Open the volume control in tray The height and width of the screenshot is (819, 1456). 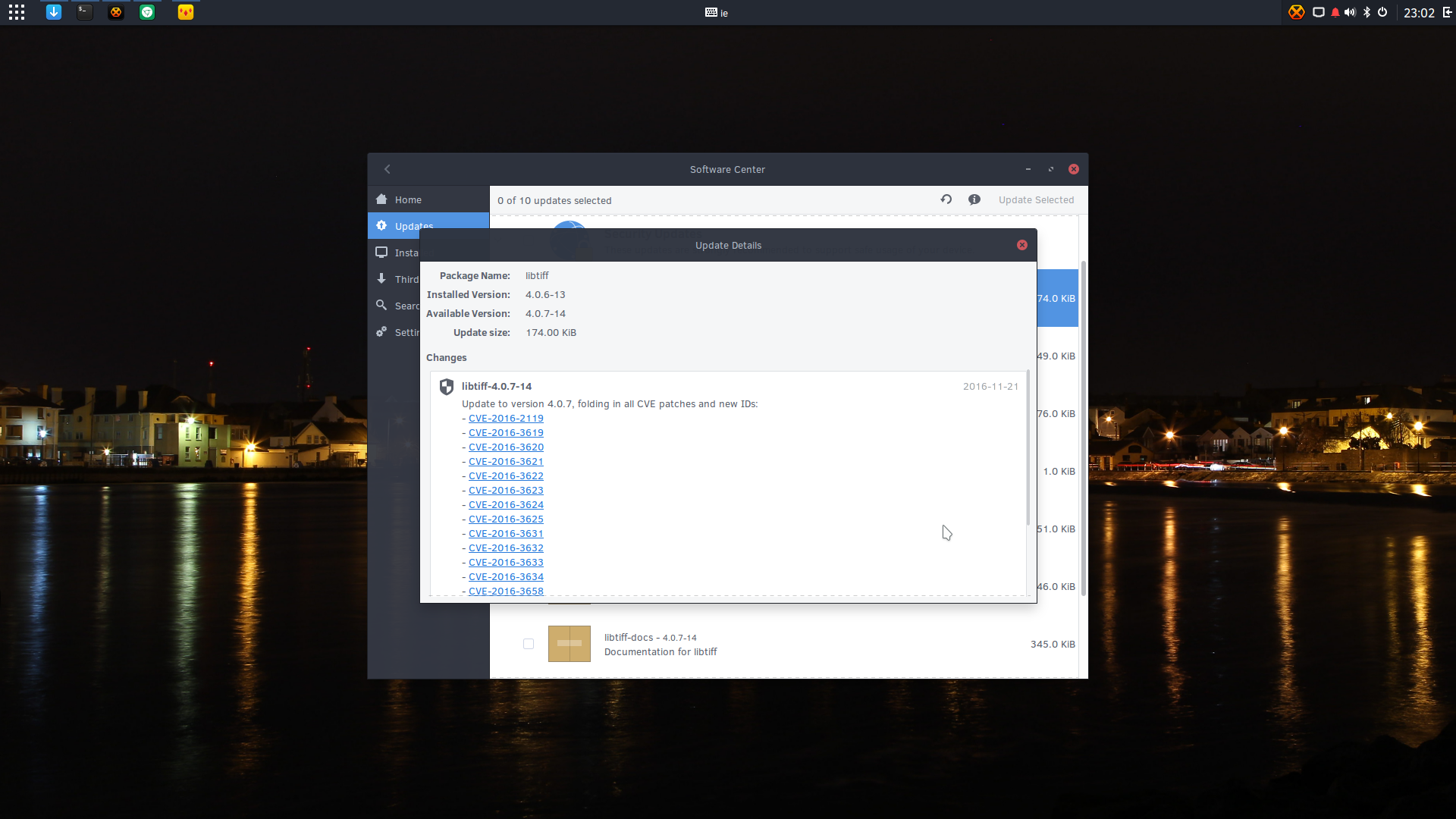(1351, 12)
